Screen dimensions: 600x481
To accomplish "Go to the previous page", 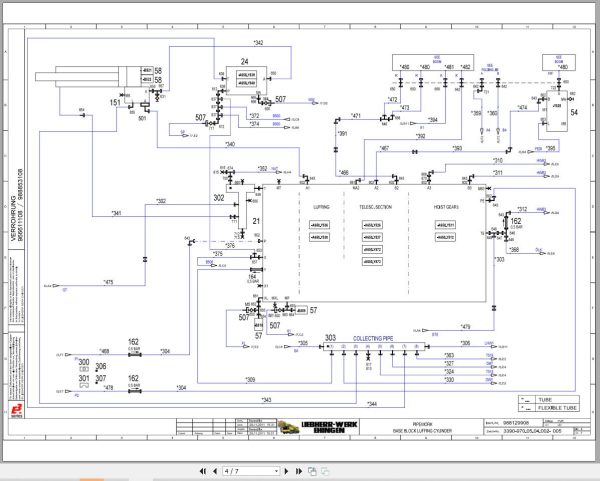I will click(215, 471).
